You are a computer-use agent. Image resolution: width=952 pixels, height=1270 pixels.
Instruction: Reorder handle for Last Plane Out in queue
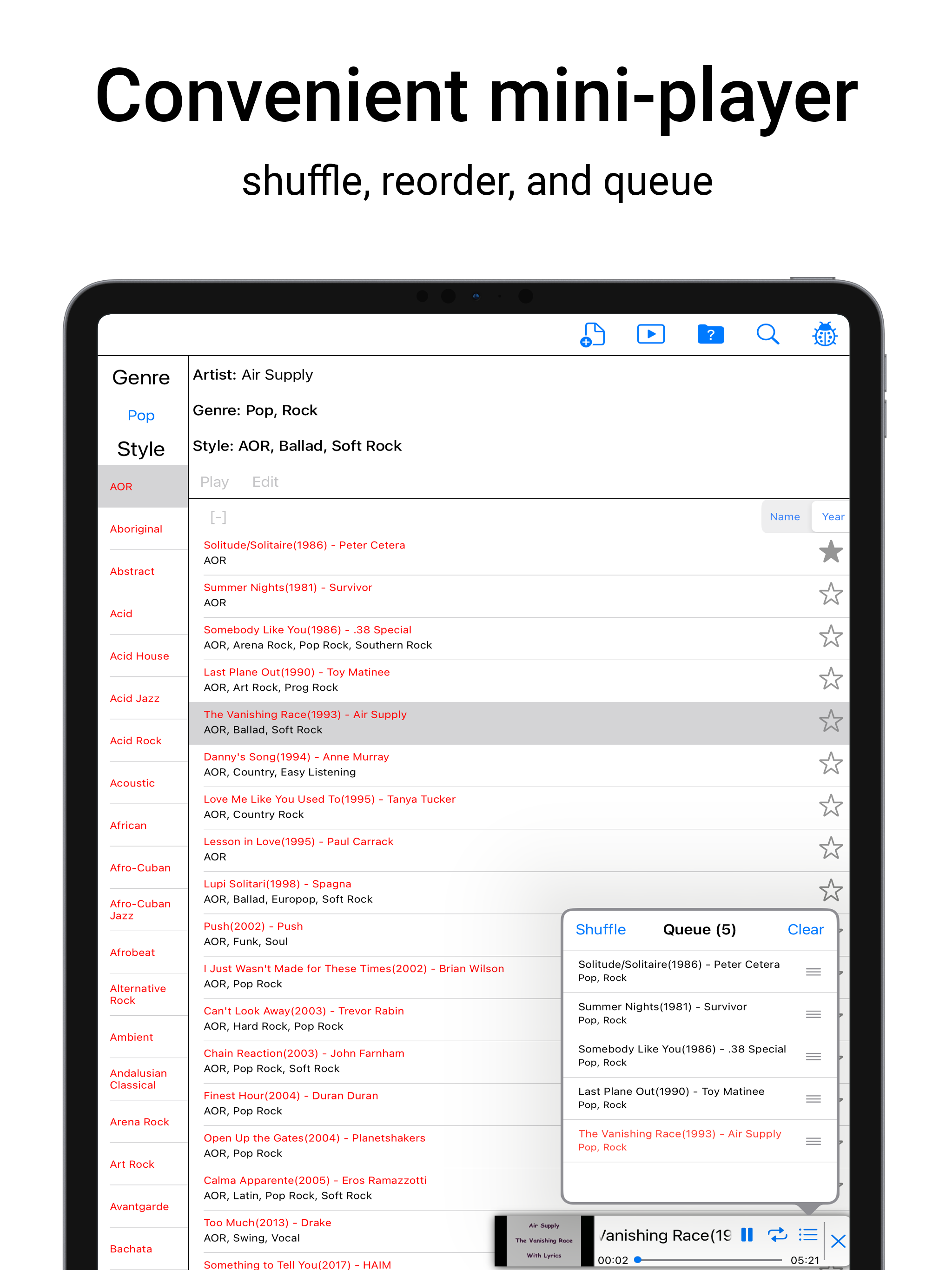coord(813,1099)
